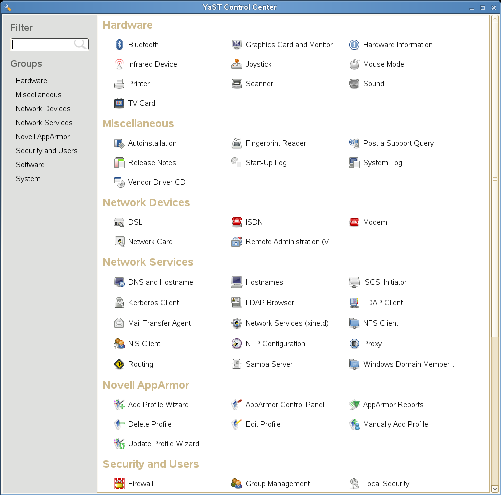Launch the Vendor Driver CD icon

119,182
